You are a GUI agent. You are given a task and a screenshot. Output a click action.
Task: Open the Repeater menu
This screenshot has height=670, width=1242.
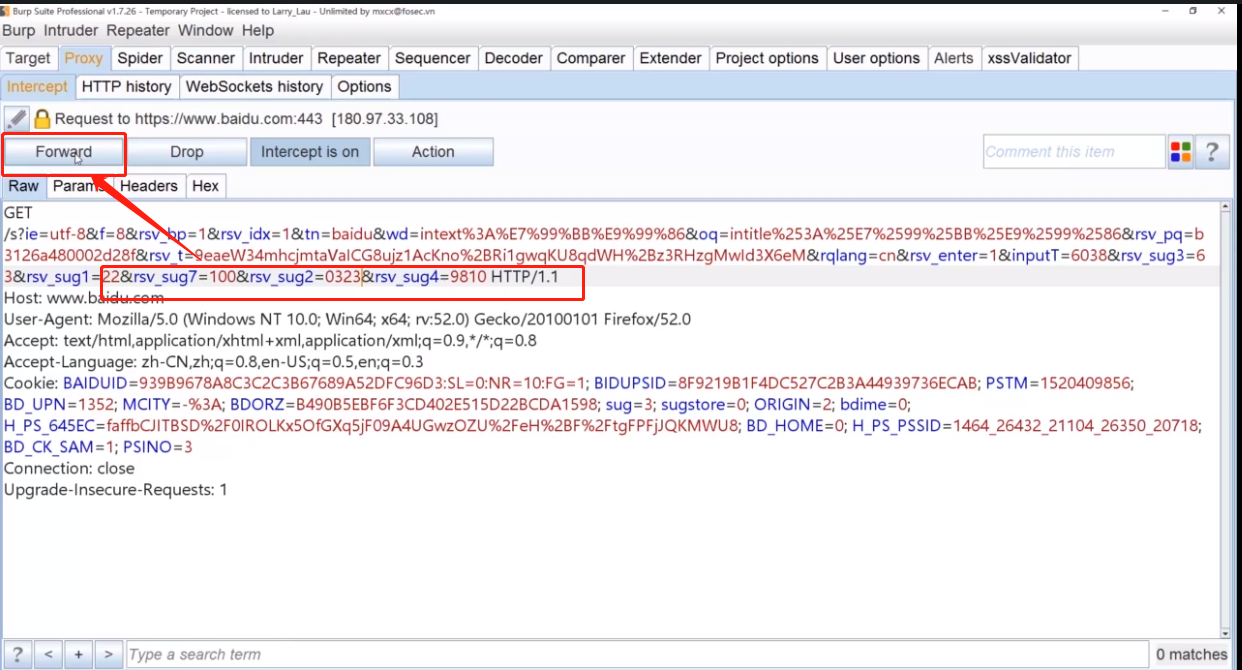[139, 31]
